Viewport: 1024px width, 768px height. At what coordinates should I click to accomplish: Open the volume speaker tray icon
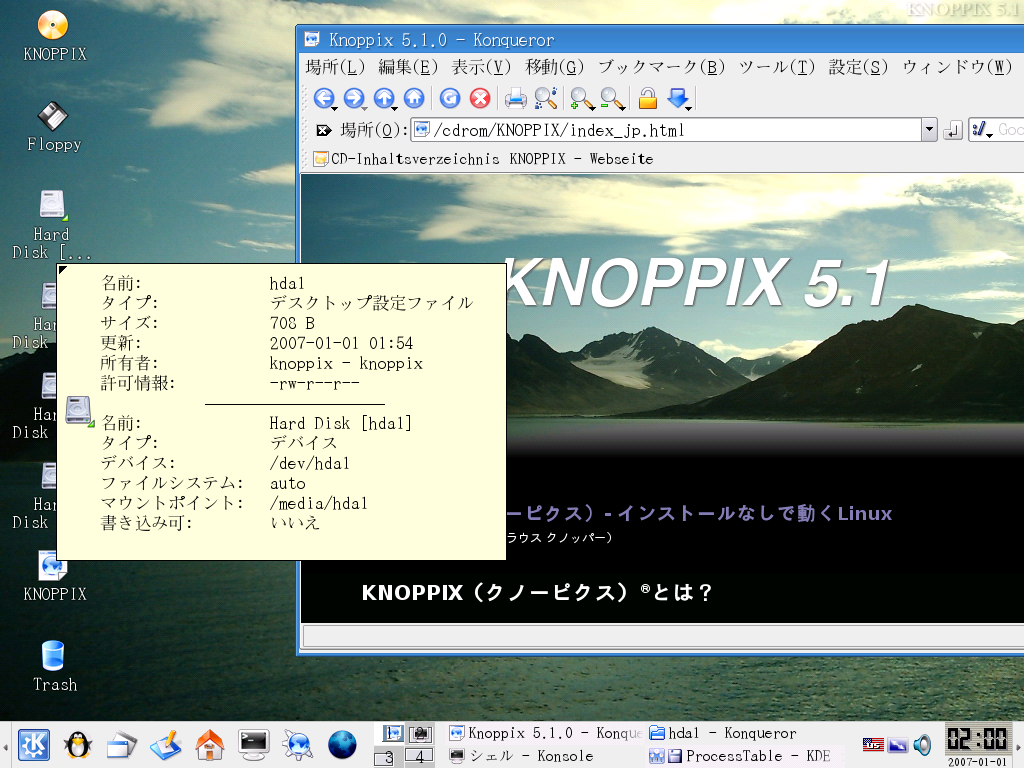tap(922, 744)
